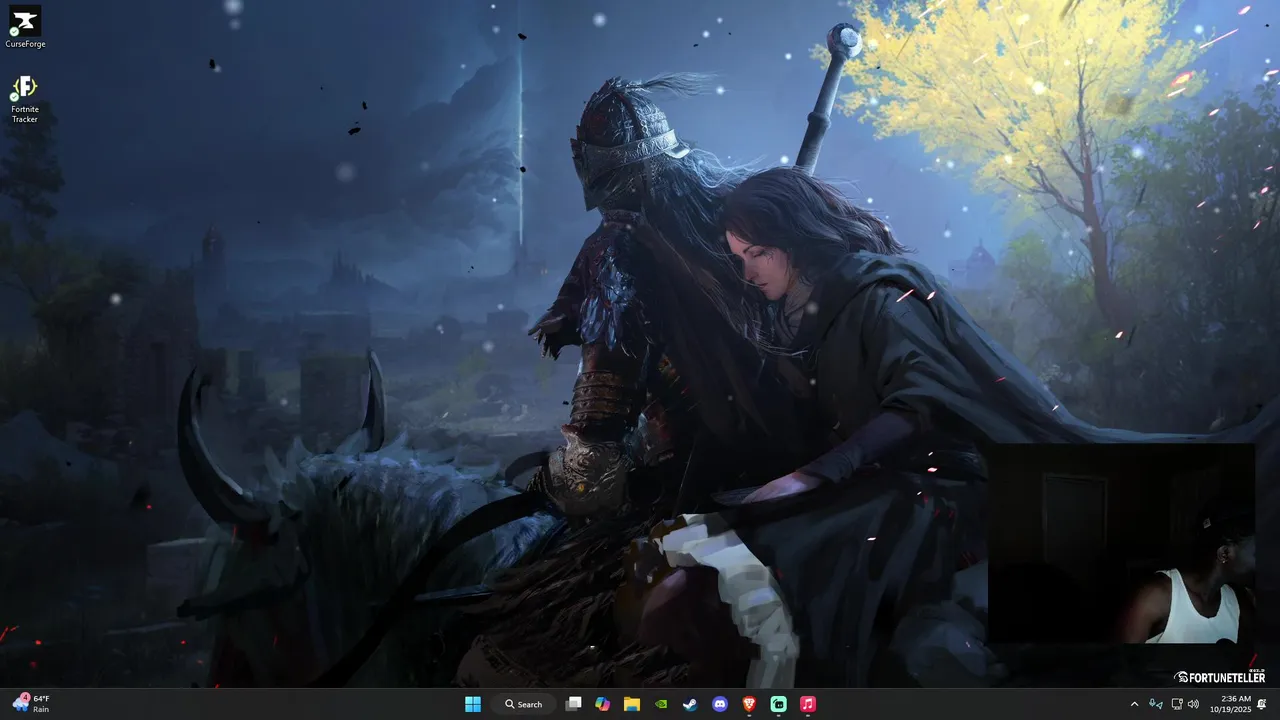Open the Windows Start menu
This screenshot has width=1280, height=720.
(x=473, y=704)
